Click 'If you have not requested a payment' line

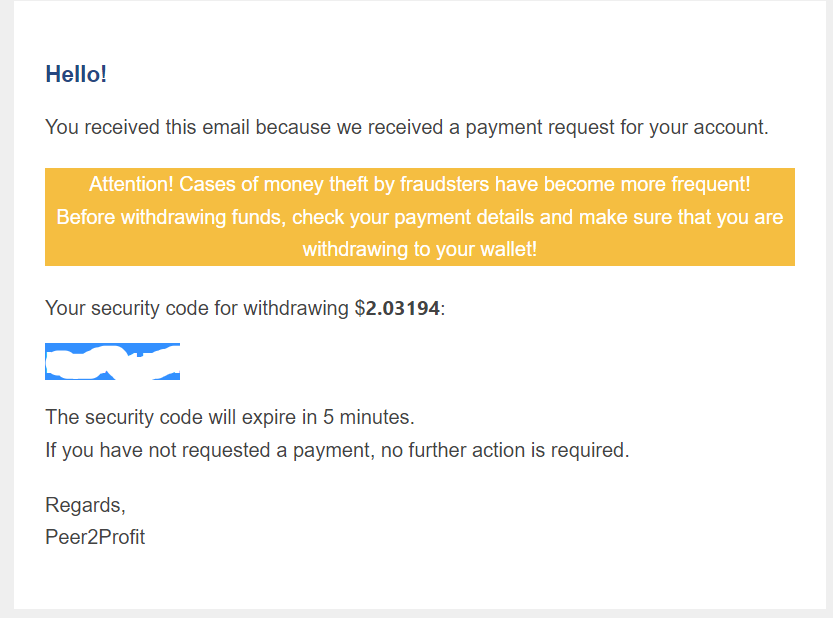click(337, 450)
